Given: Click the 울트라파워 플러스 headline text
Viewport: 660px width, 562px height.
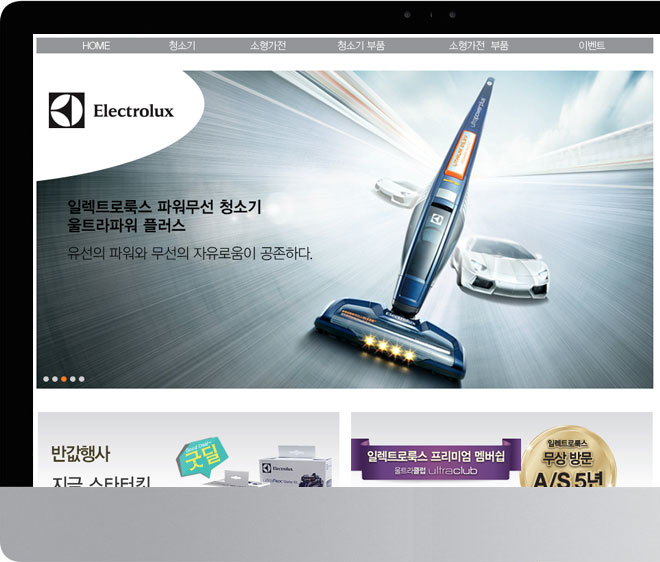Looking at the screenshot, I should (126, 225).
